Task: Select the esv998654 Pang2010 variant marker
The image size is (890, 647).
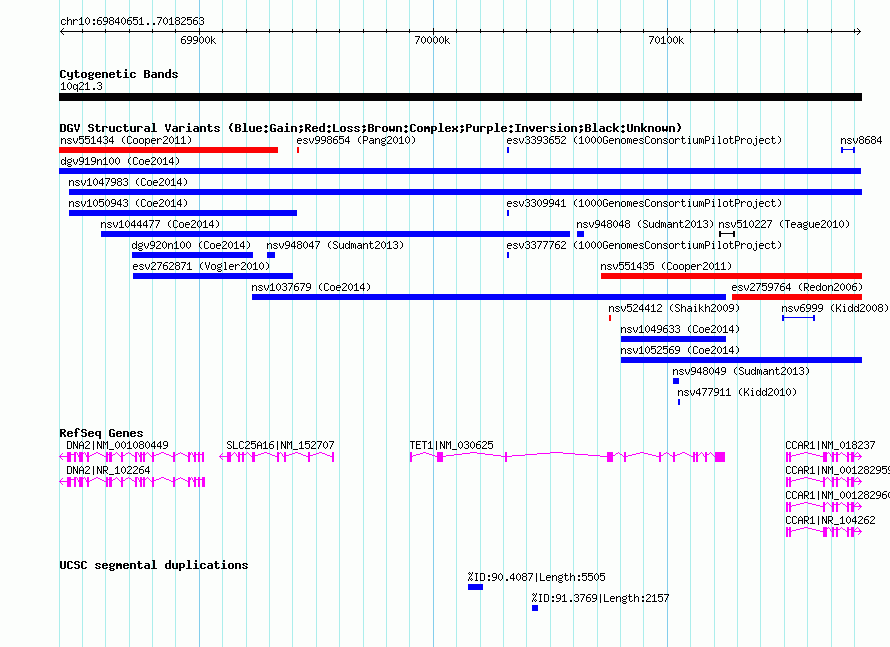Action: (x=298, y=150)
